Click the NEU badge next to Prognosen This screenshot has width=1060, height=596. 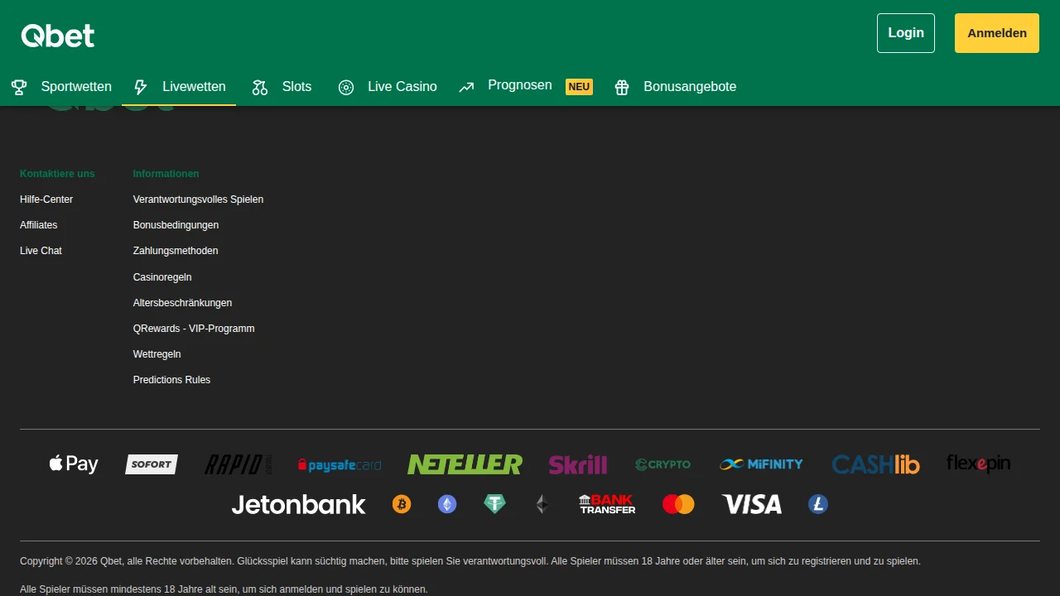(579, 86)
